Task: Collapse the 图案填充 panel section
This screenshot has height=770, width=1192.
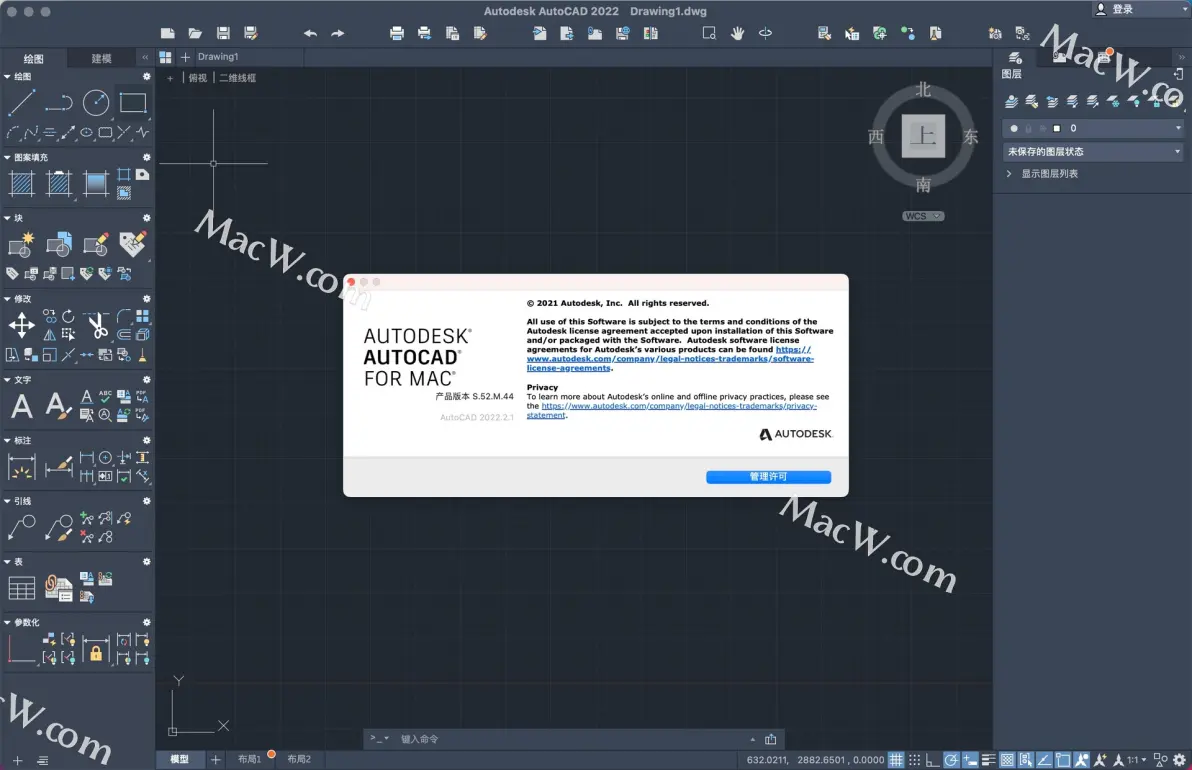Action: (x=7, y=157)
